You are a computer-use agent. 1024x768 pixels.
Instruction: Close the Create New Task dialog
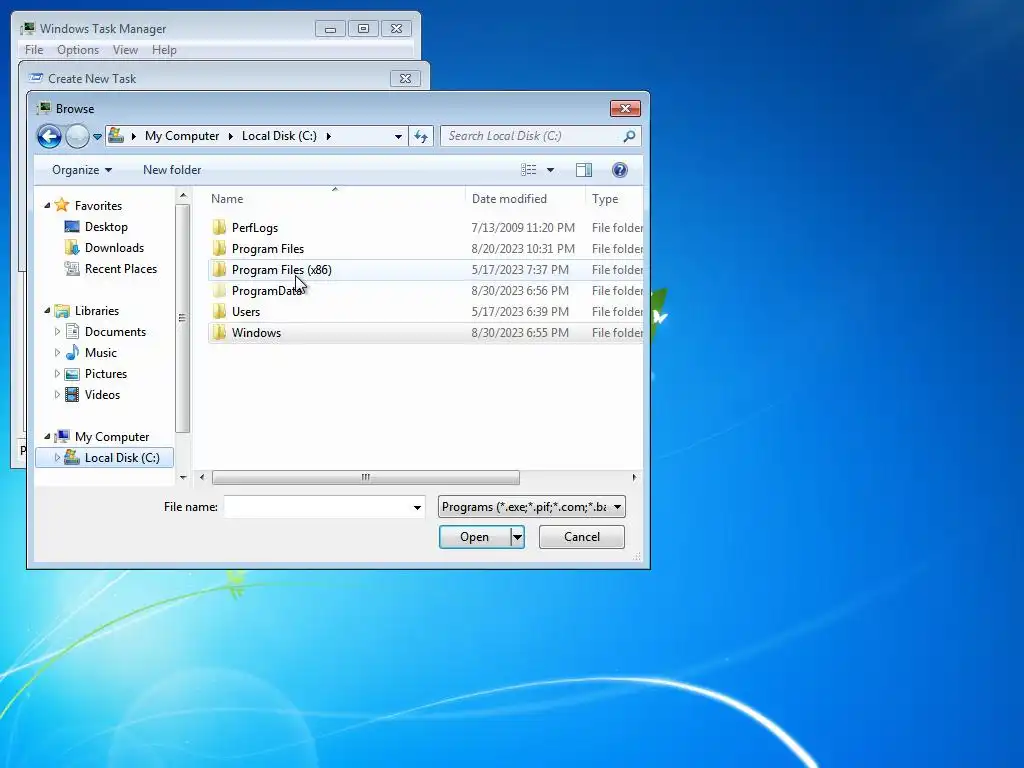(x=405, y=78)
